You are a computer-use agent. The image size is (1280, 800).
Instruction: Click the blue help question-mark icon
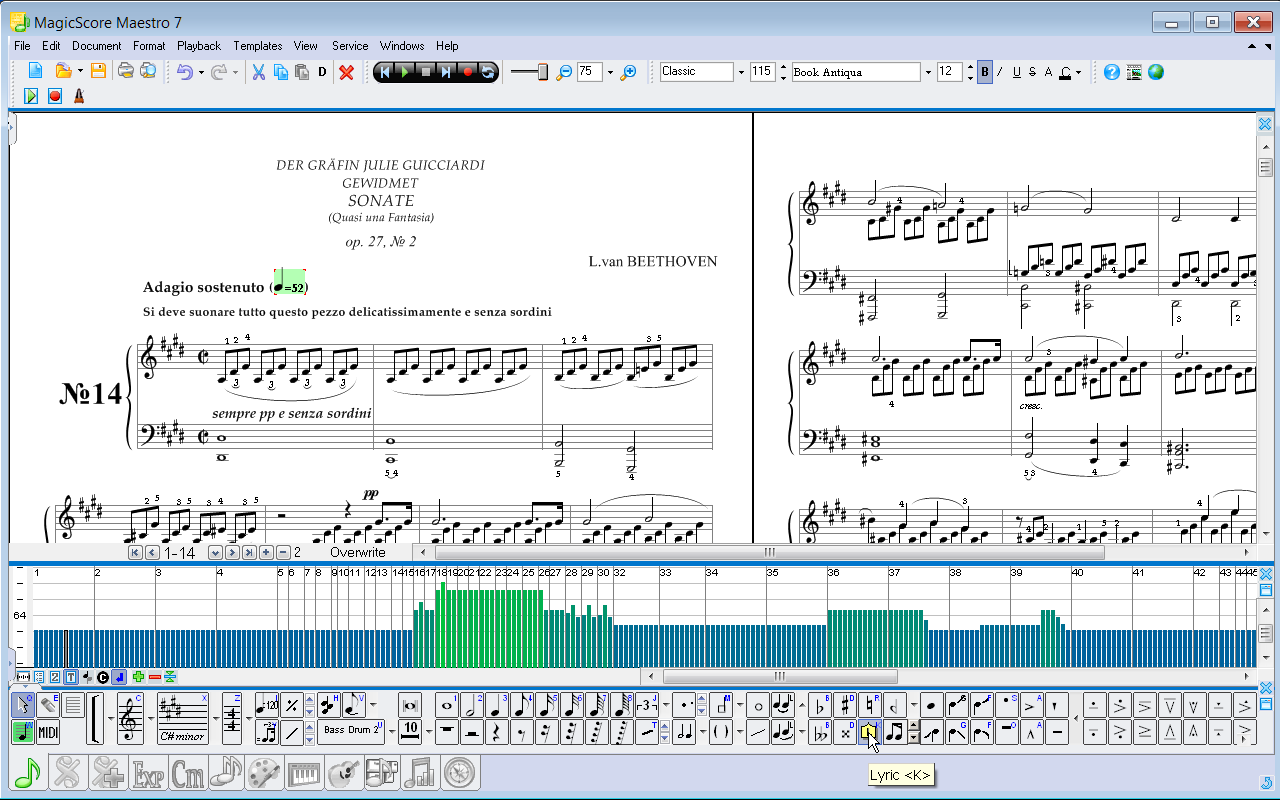[1111, 72]
